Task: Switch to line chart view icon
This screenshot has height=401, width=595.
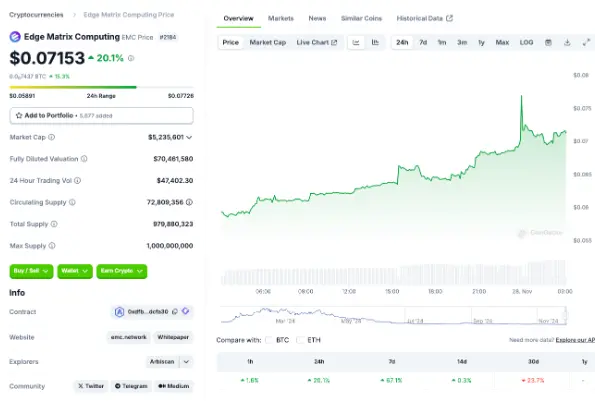Action: (x=356, y=42)
